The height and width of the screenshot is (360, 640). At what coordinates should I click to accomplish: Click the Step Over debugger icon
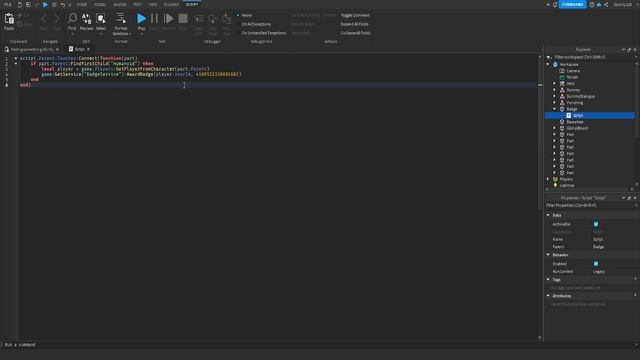[x=213, y=19]
